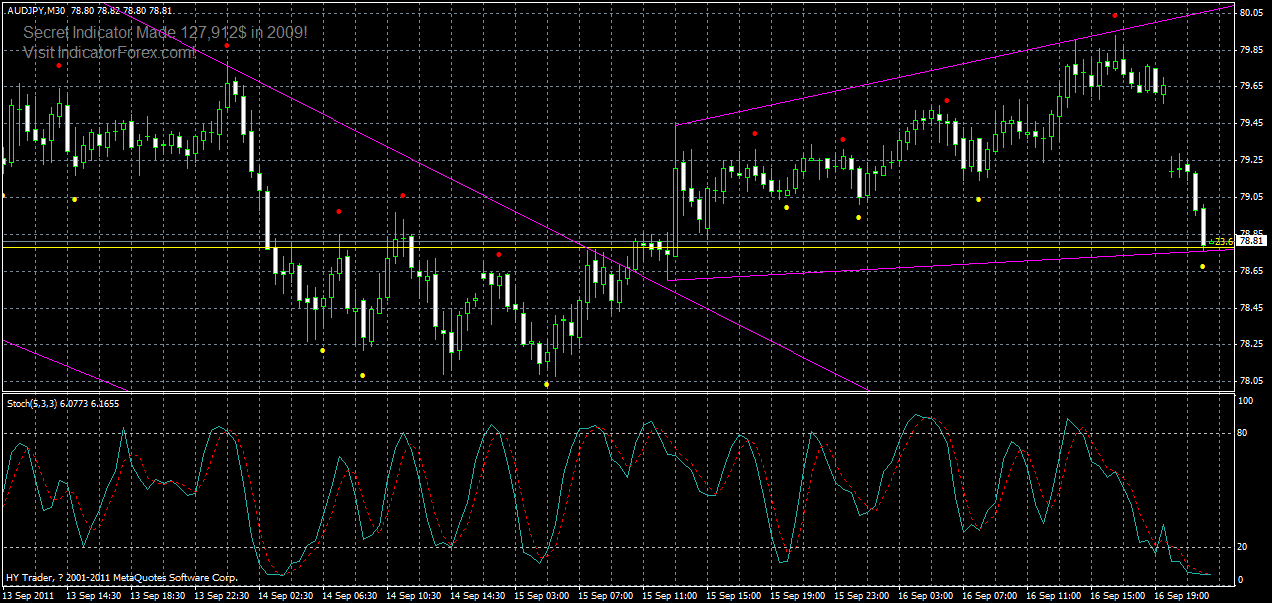Image resolution: width=1272 pixels, height=603 pixels.
Task: Click the HY Trader MetaQuotes copyright text
Action: (x=120, y=577)
